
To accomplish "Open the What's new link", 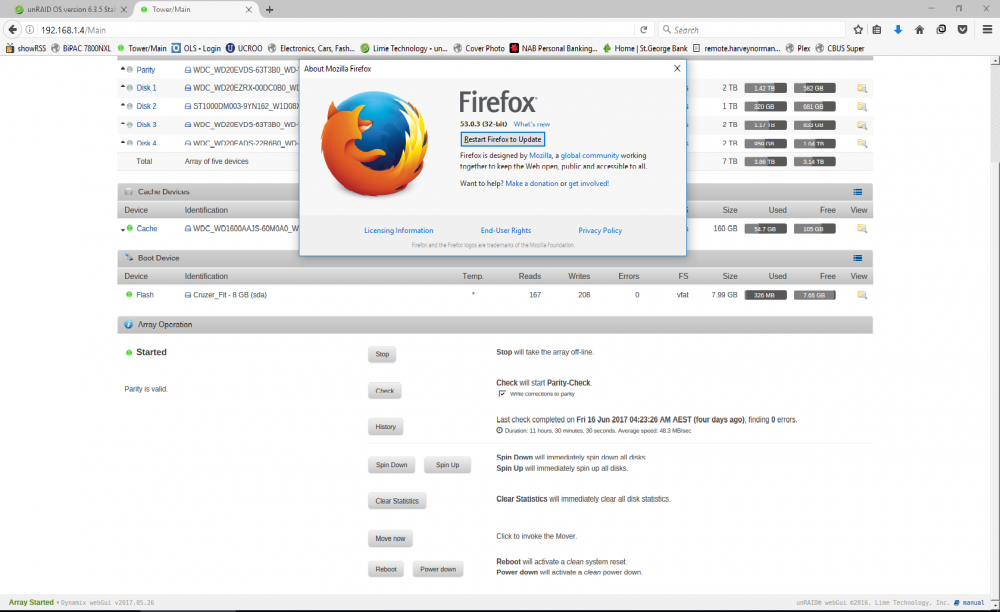I will 532,124.
